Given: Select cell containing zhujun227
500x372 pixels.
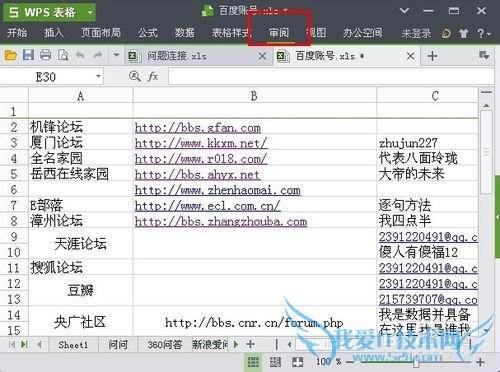Looking at the screenshot, I should 428,143.
